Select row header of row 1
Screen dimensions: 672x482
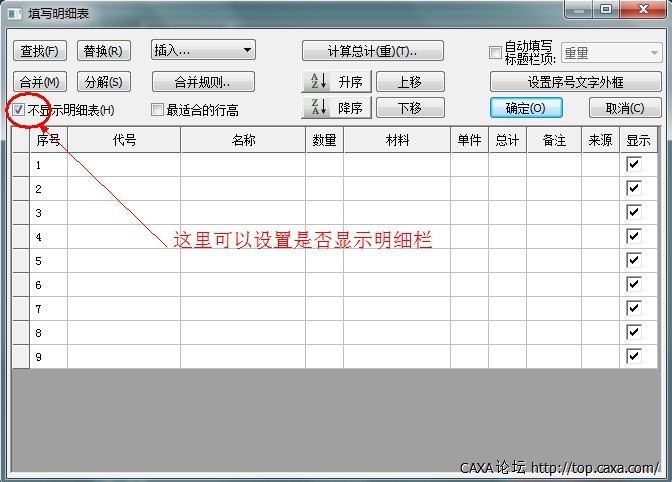coord(21,165)
